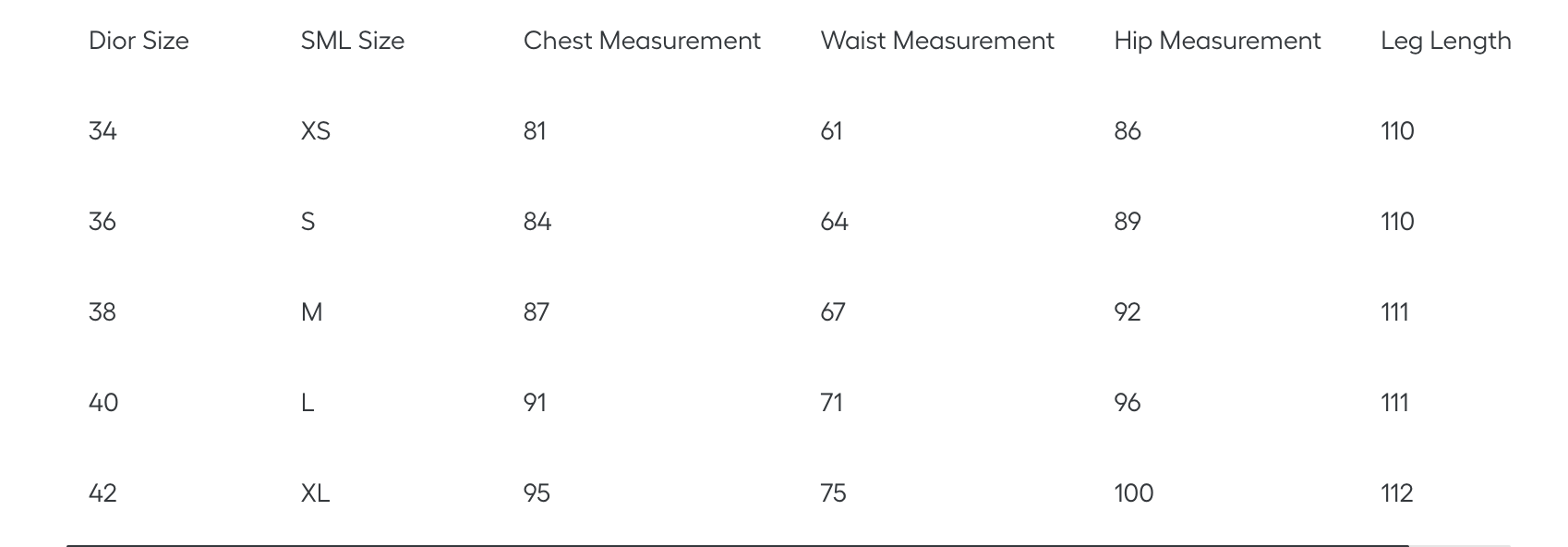
Task: Select the Waist Measurement header
Action: (937, 41)
